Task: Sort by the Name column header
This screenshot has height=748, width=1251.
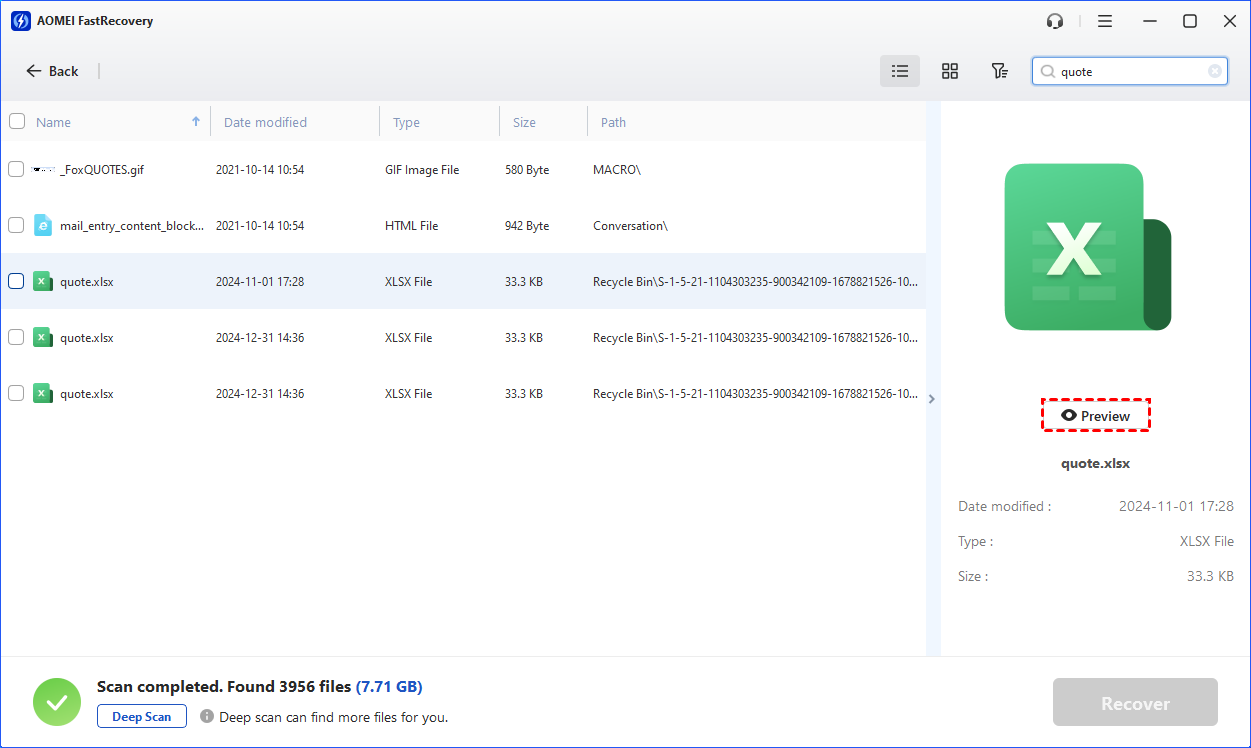Action: click(x=53, y=122)
